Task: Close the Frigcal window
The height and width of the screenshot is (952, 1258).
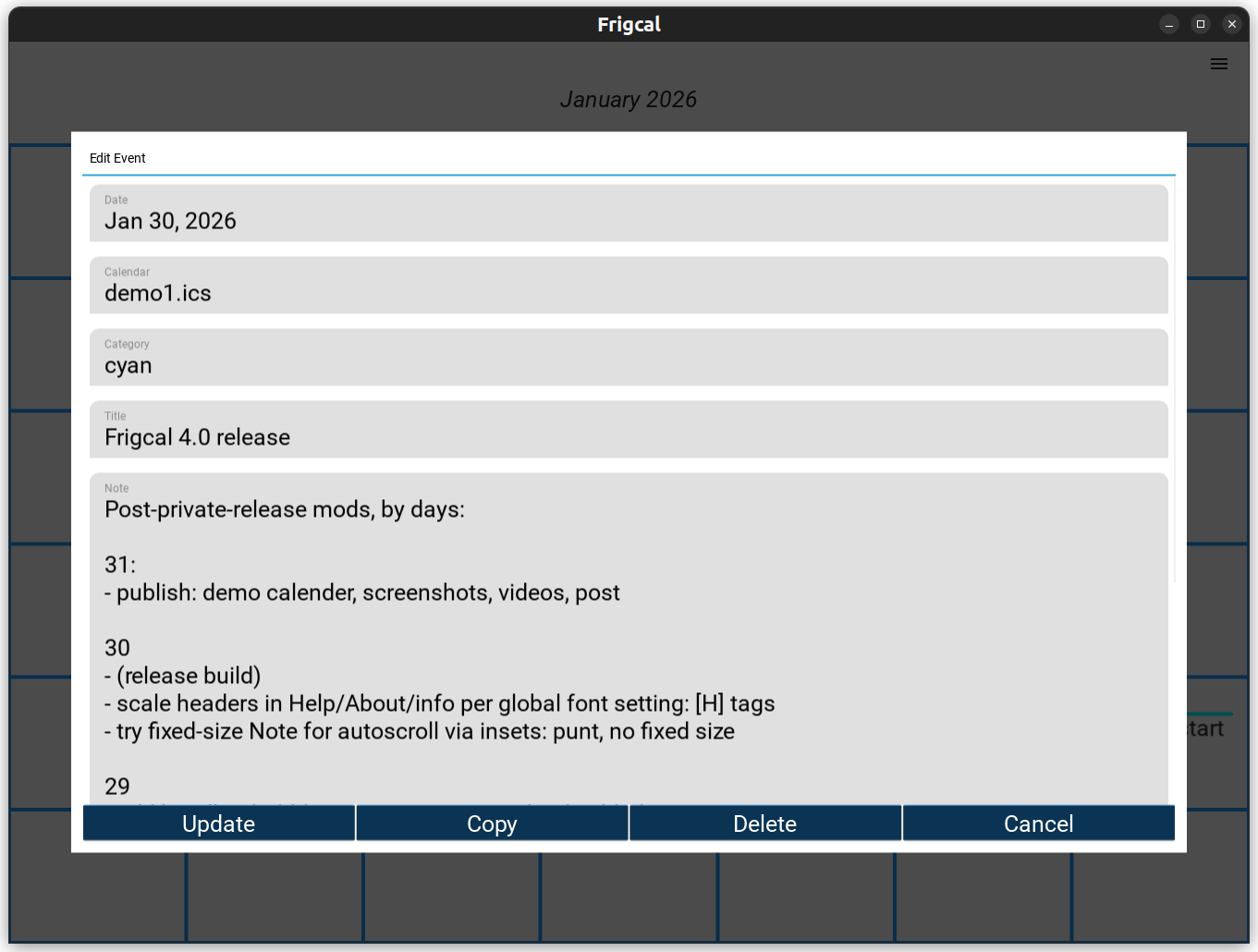Action: pyautogui.click(x=1231, y=25)
